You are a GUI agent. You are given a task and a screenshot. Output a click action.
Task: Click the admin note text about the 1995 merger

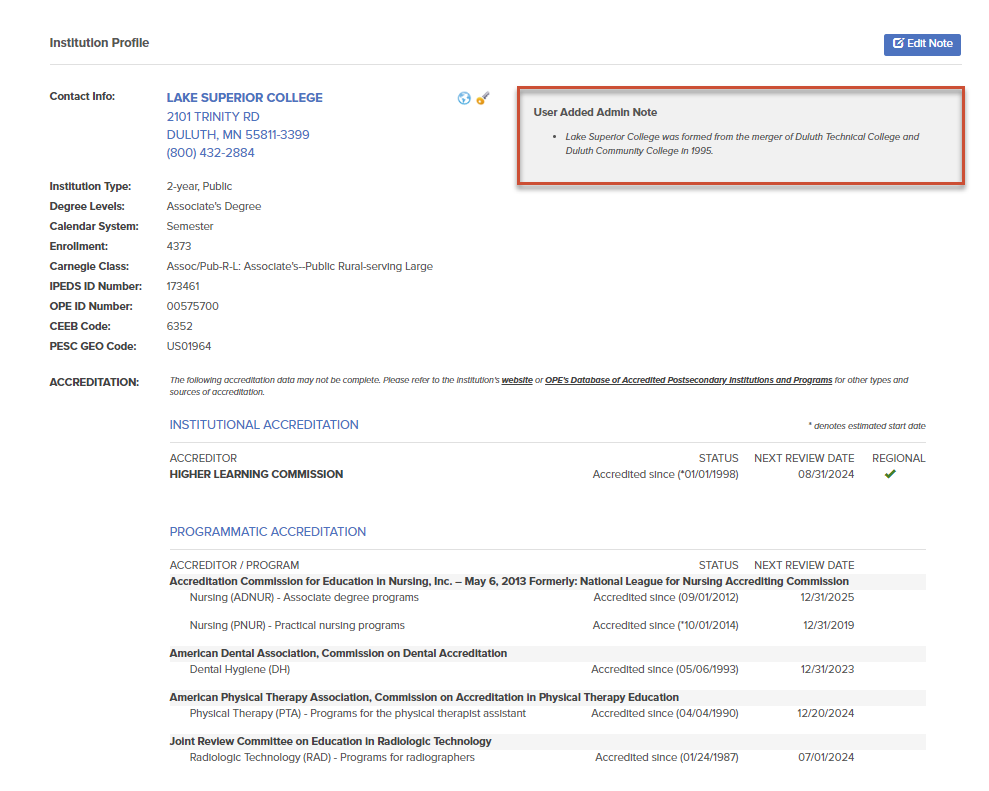pyautogui.click(x=742, y=144)
